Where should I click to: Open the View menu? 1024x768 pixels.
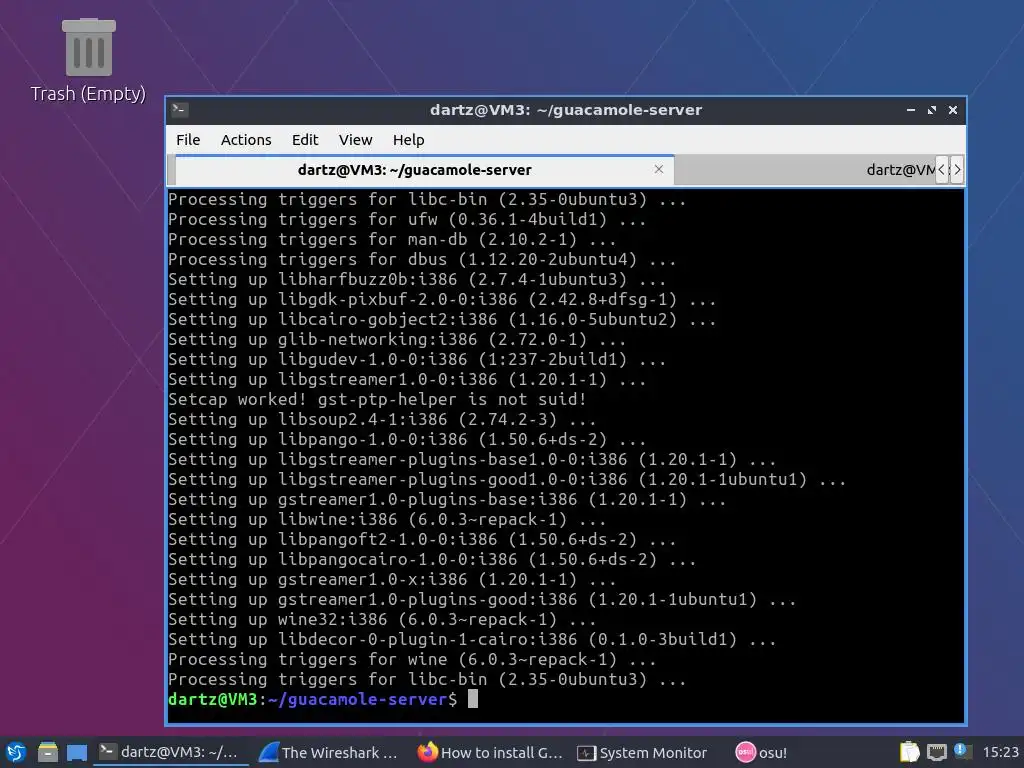[x=355, y=140]
